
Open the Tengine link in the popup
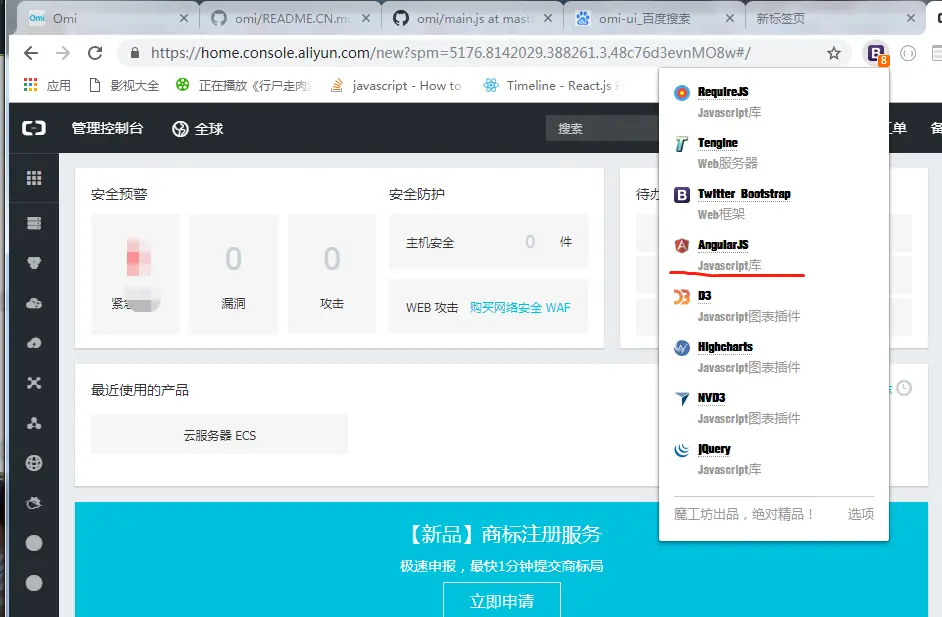coord(718,143)
